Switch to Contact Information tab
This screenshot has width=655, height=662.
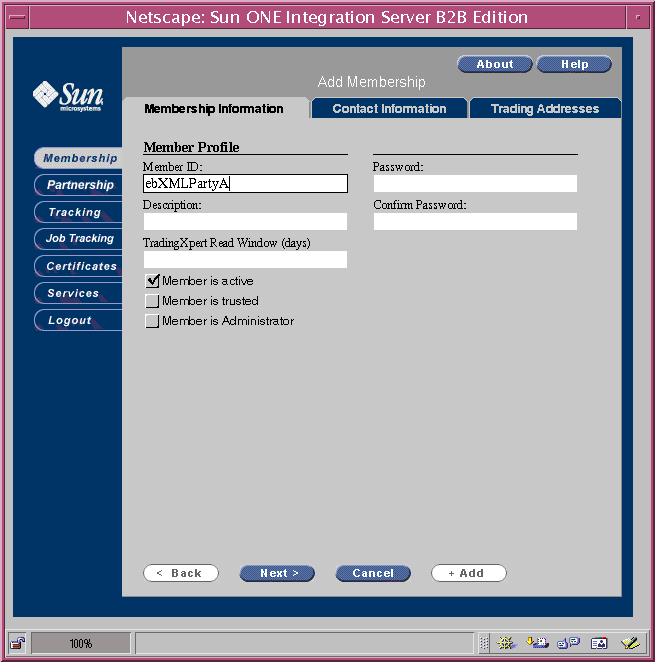tap(389, 109)
